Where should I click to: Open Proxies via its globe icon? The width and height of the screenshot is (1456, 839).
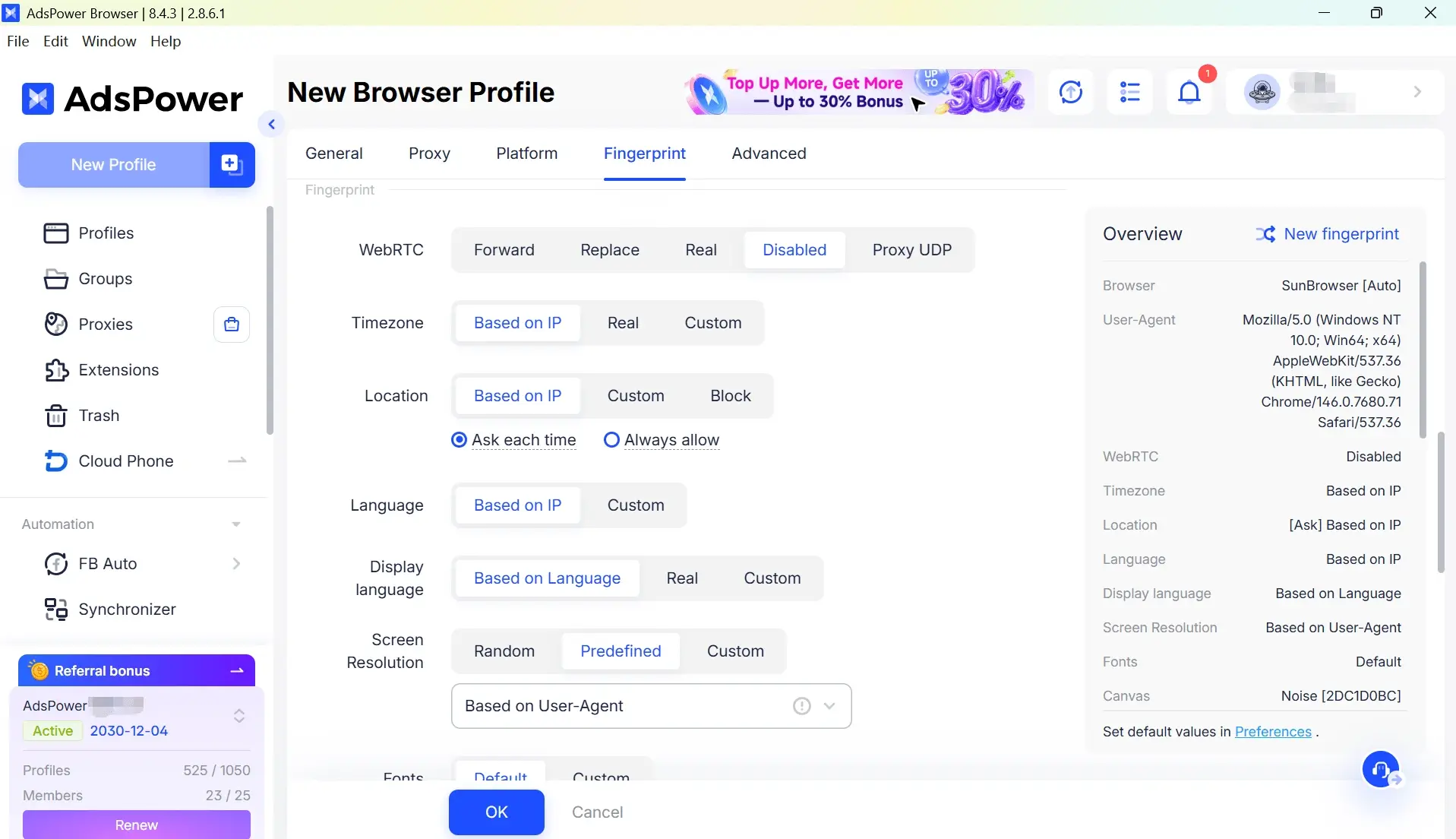[x=56, y=325]
